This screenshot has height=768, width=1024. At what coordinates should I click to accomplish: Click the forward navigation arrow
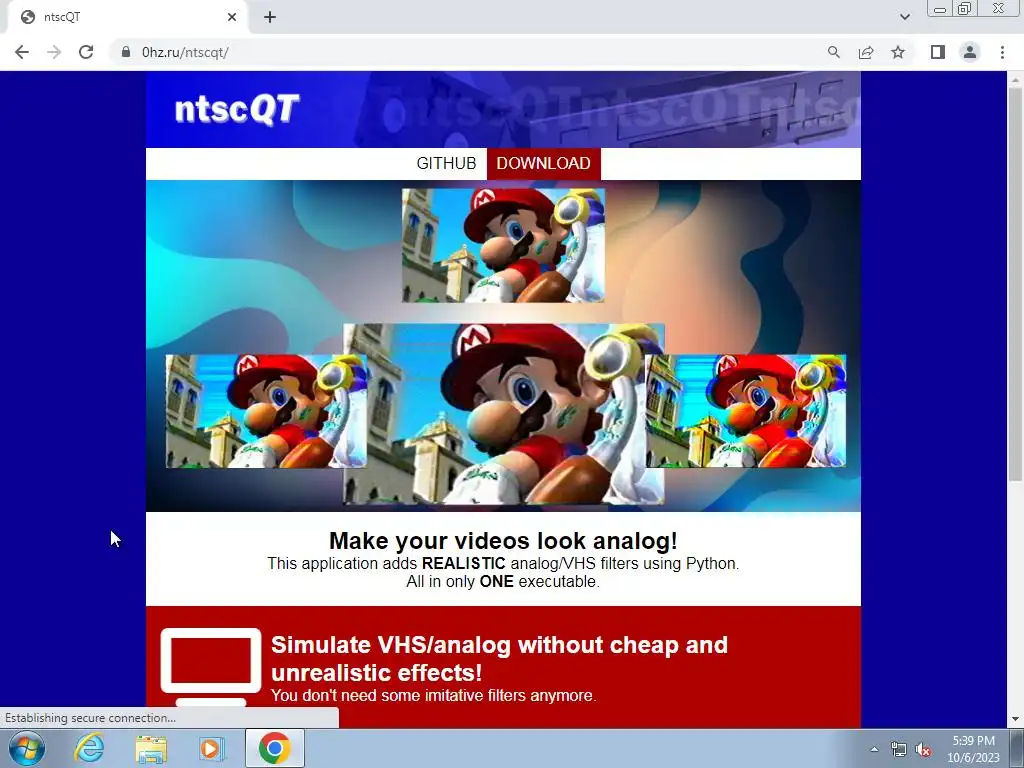[x=54, y=52]
